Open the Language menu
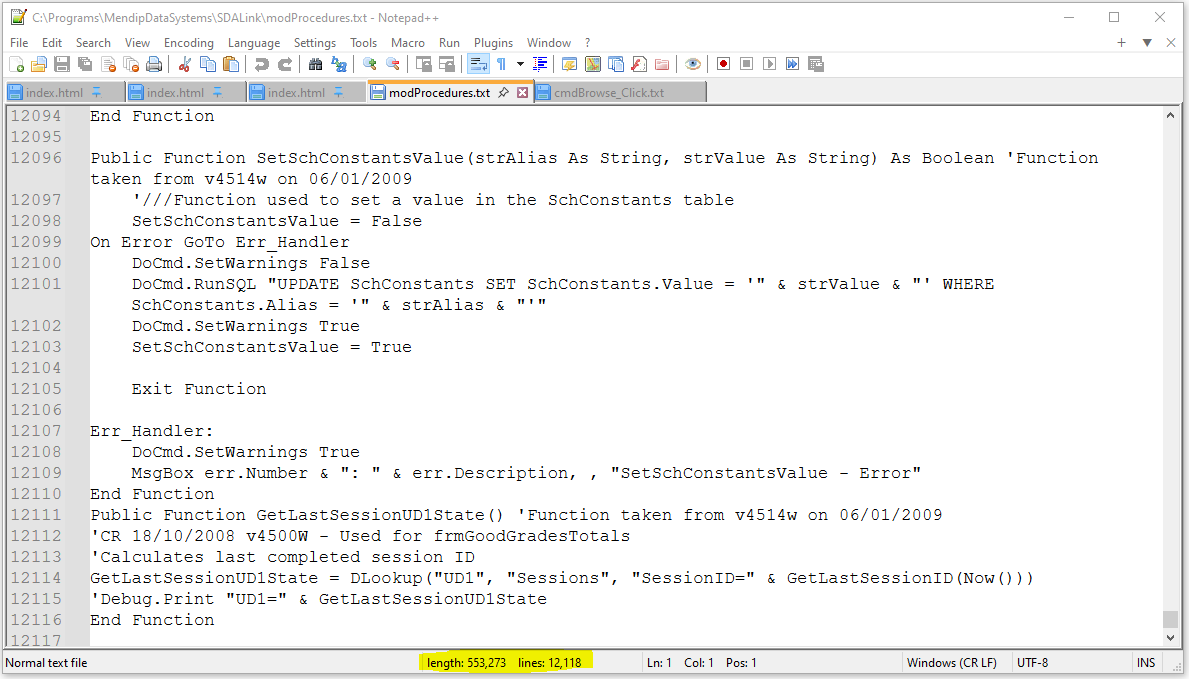1189x679 pixels. pos(254,42)
